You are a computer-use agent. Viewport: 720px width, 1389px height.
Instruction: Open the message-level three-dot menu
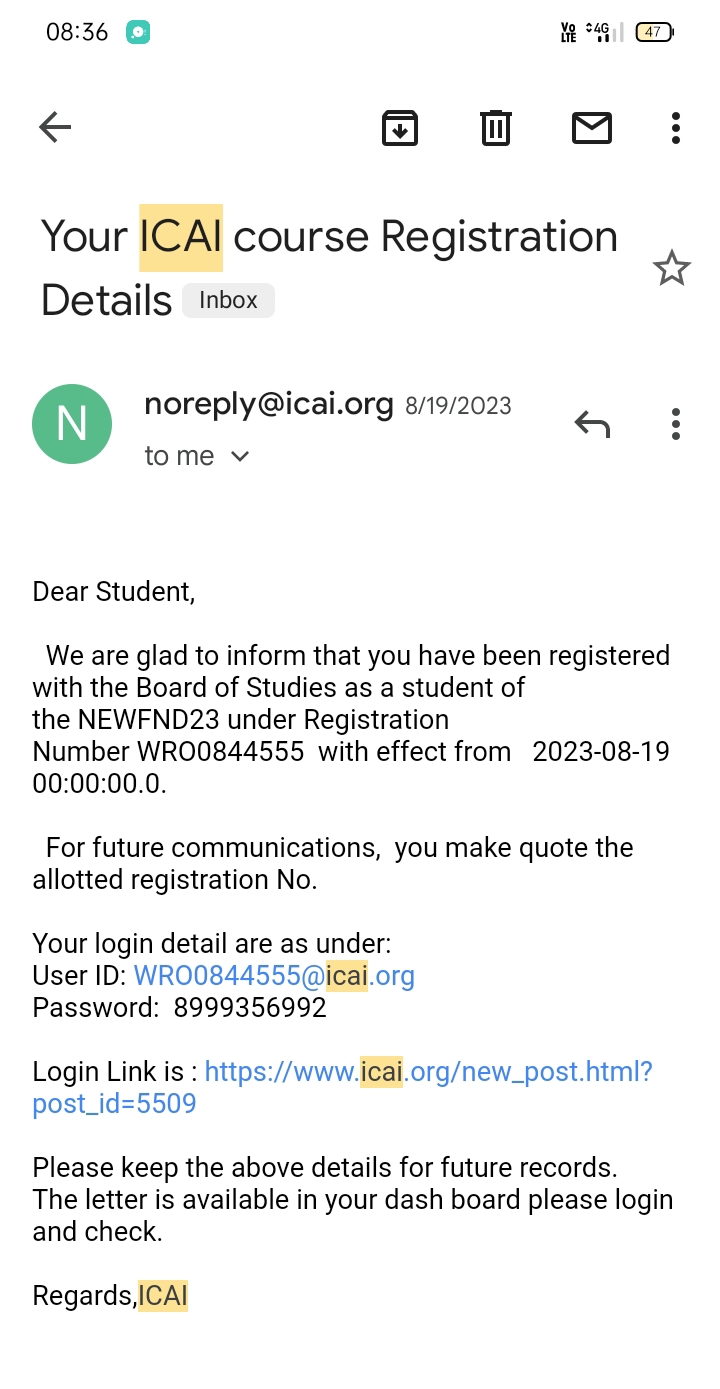pyautogui.click(x=676, y=424)
